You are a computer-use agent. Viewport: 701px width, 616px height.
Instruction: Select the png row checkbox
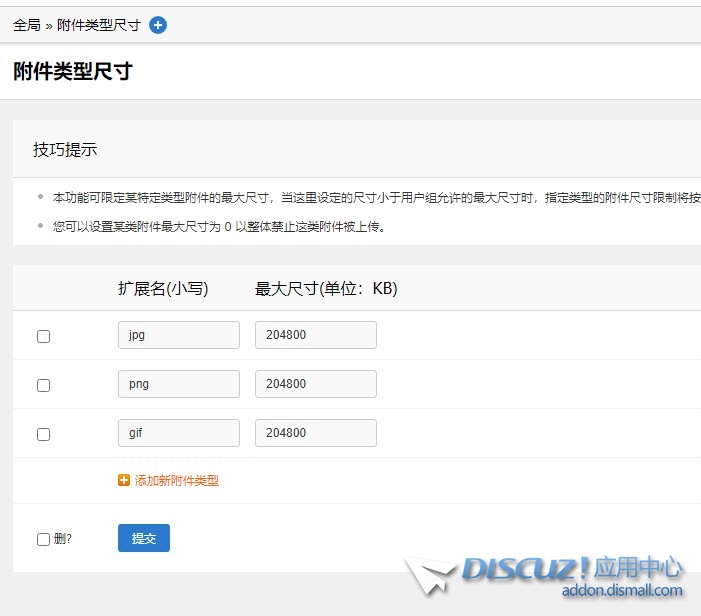tap(43, 385)
